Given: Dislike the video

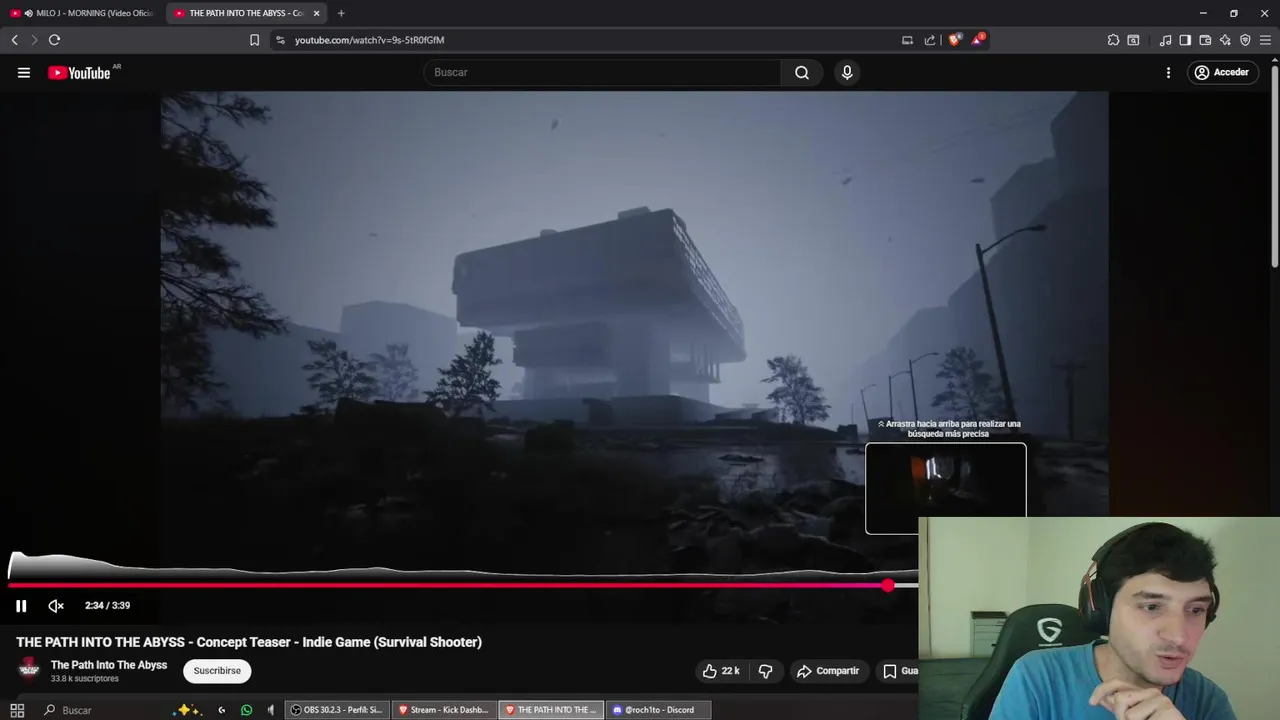Looking at the screenshot, I should tap(765, 671).
